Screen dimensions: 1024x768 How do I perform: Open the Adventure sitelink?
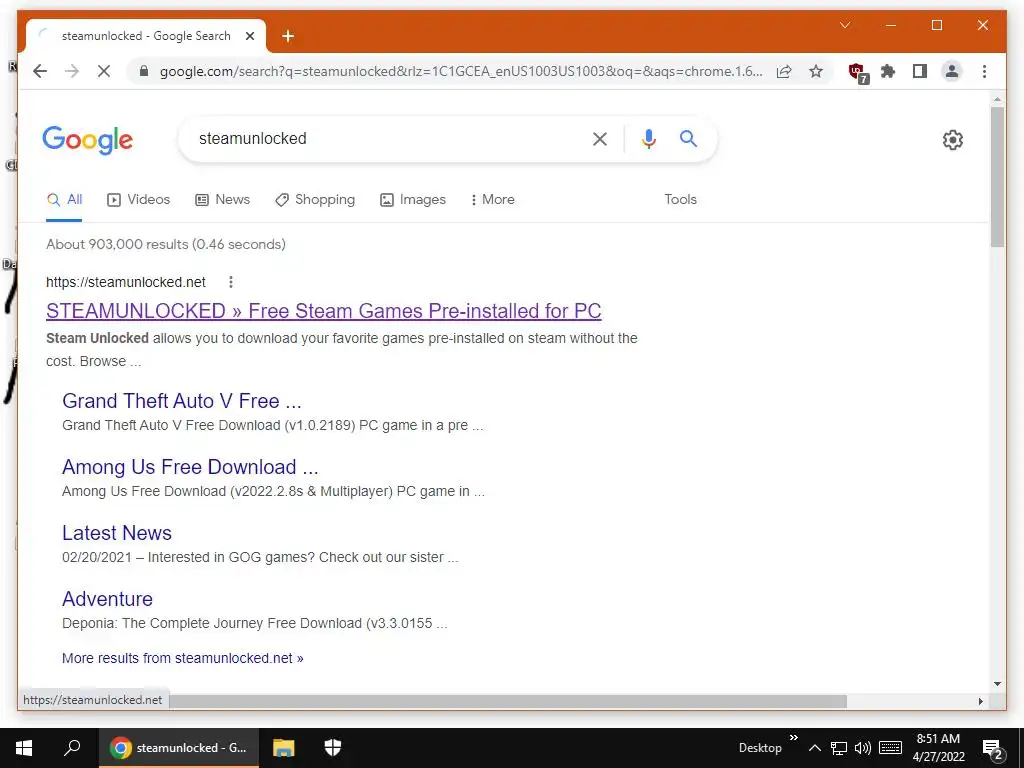(x=107, y=599)
